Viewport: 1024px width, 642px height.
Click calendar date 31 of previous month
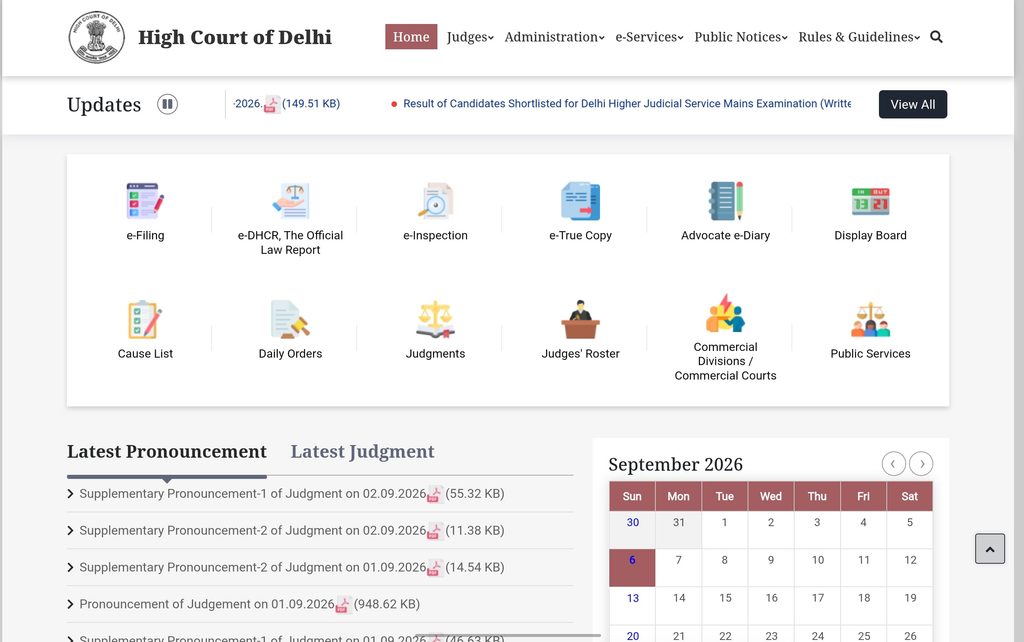click(x=679, y=529)
